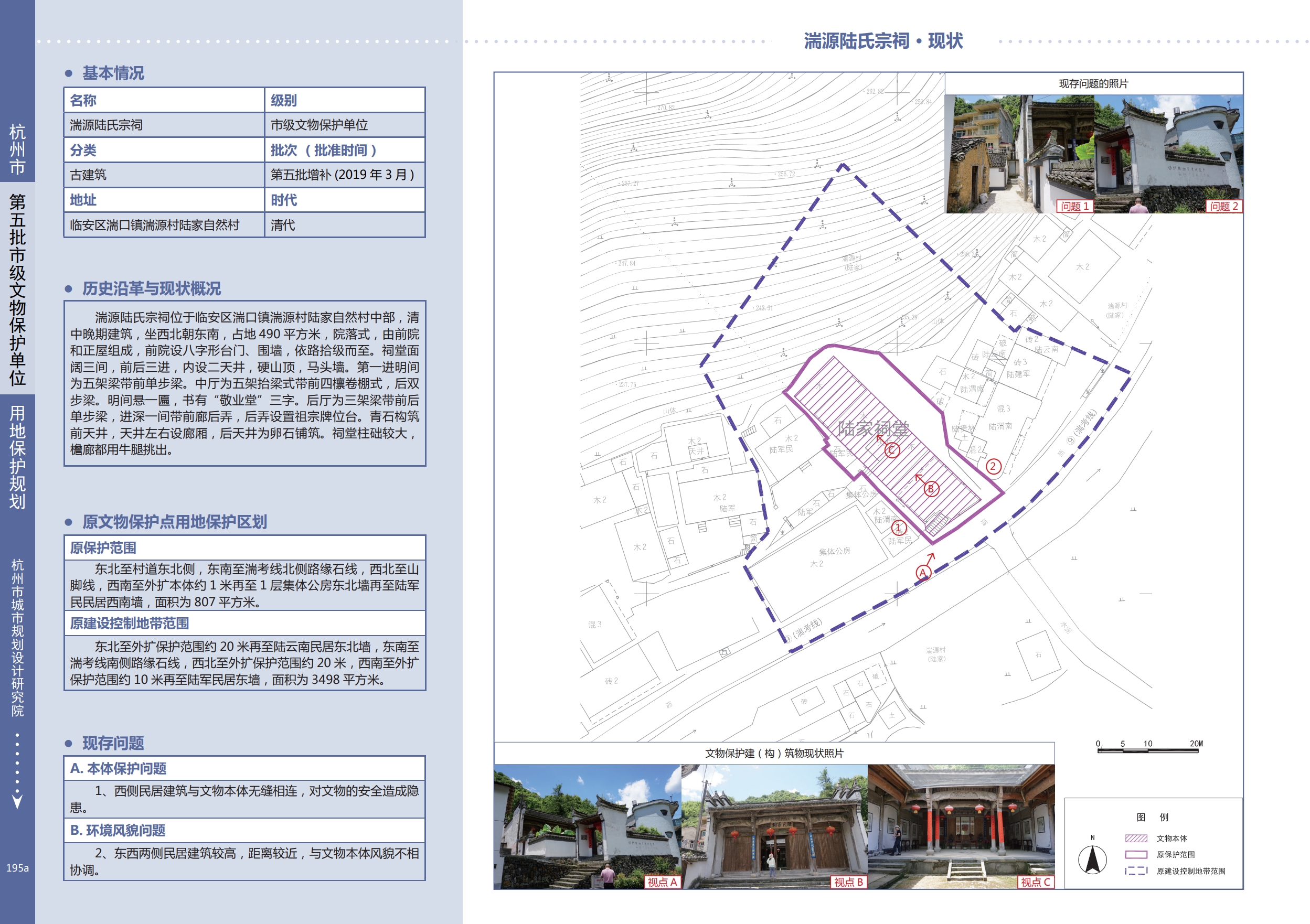Open the 视点 B photo thumbnail
This screenshot has width=1310, height=924.
(774, 826)
